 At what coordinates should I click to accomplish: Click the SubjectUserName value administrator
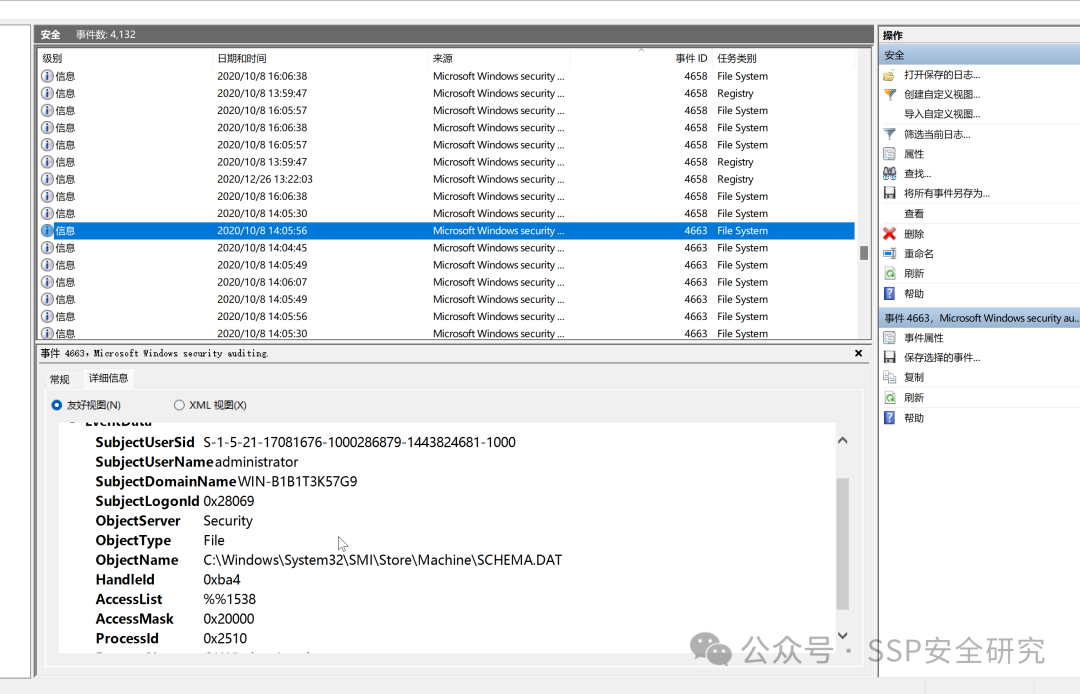click(256, 462)
